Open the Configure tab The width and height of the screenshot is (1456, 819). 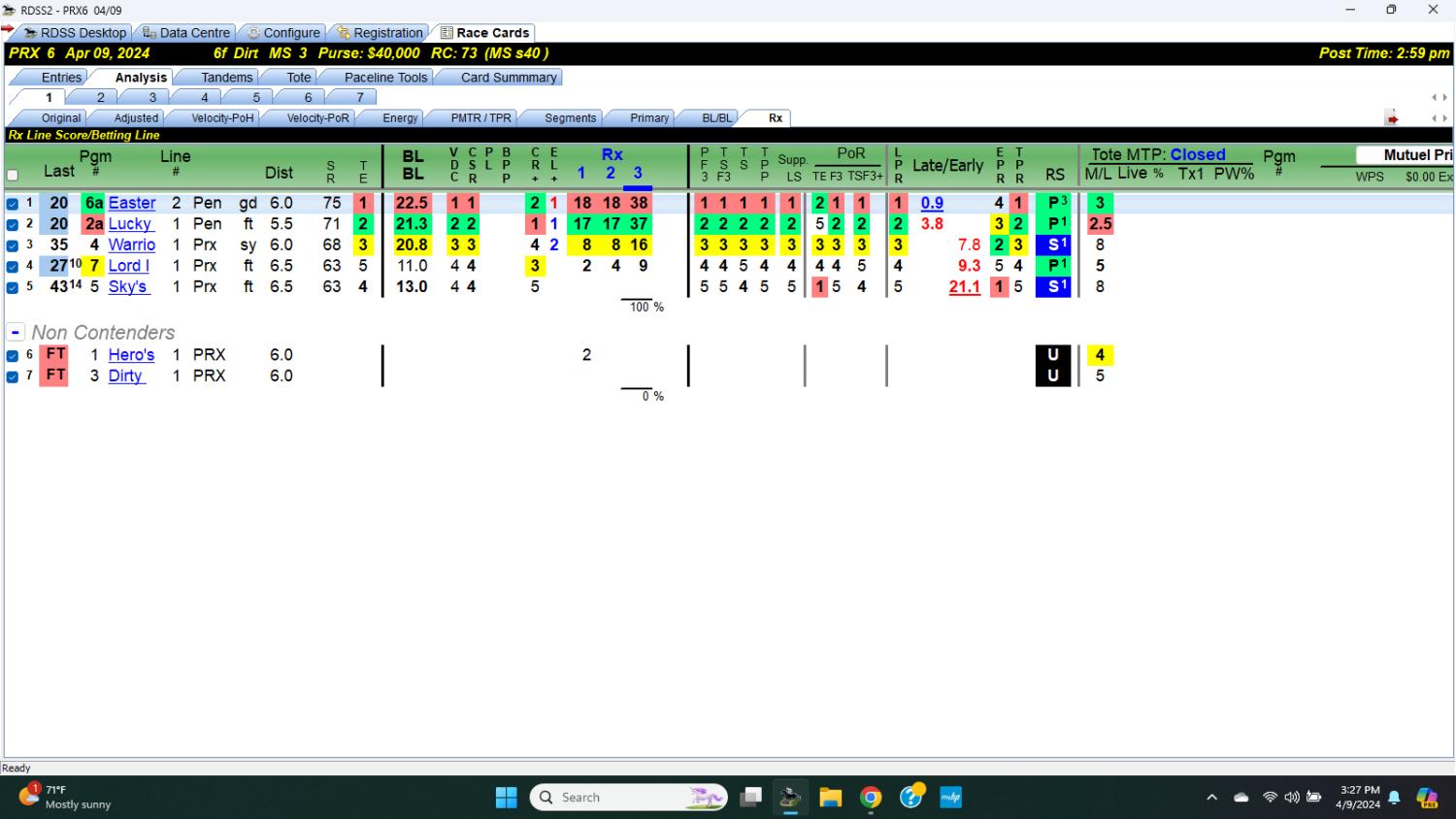point(281,33)
